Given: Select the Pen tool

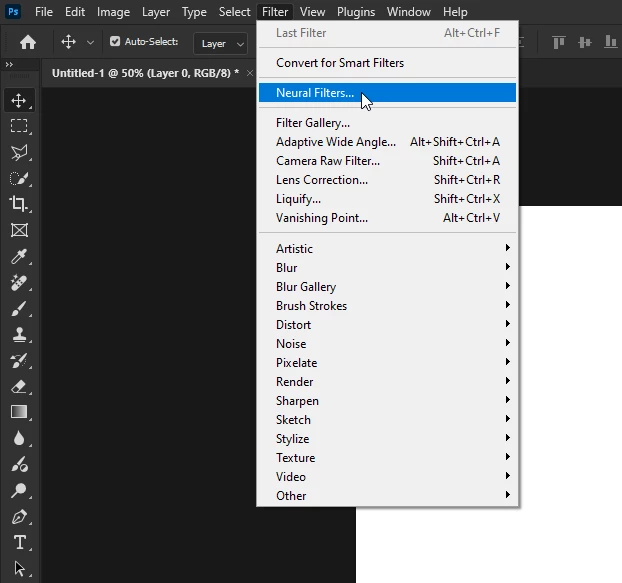Looking at the screenshot, I should coord(19,517).
